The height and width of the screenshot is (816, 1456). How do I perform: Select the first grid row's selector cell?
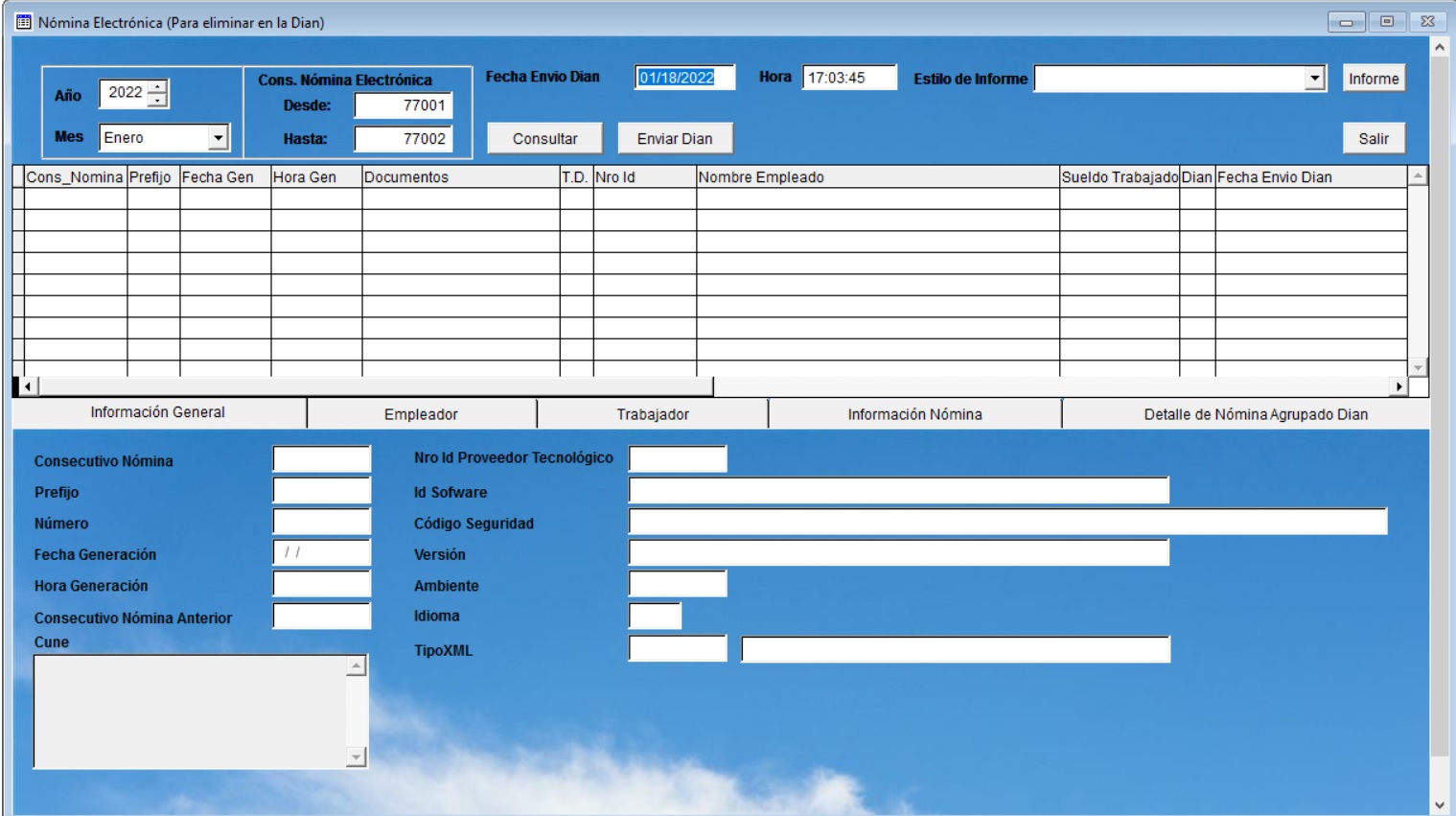coord(18,198)
